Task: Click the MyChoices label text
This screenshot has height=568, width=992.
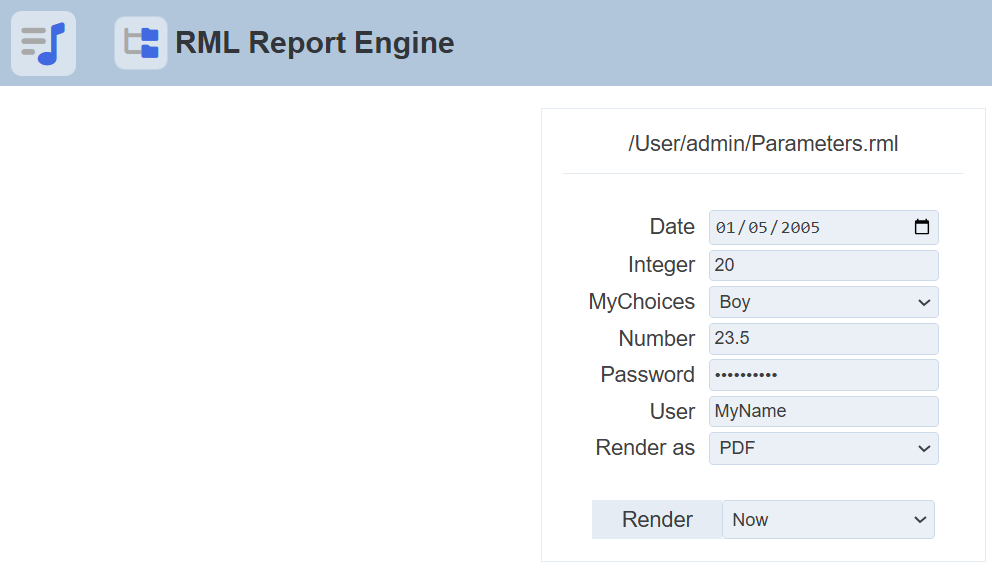Action: 641,302
